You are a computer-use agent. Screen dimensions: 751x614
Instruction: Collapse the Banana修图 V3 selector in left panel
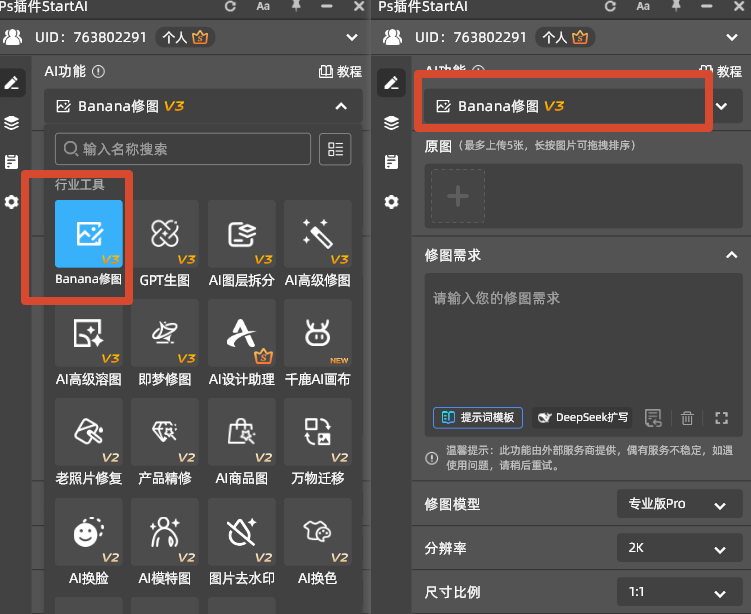(341, 106)
